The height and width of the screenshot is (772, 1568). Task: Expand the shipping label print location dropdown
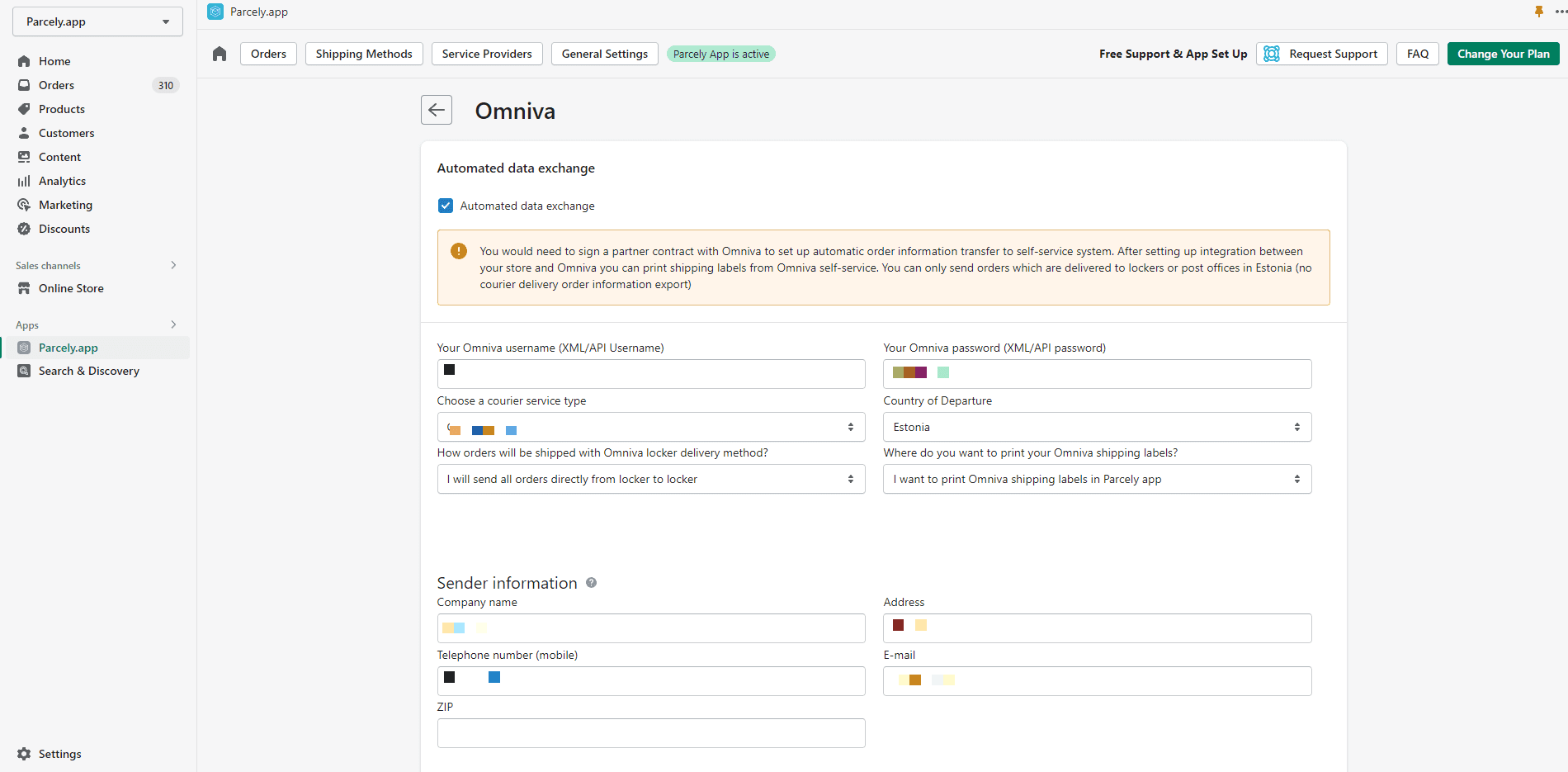point(1096,479)
